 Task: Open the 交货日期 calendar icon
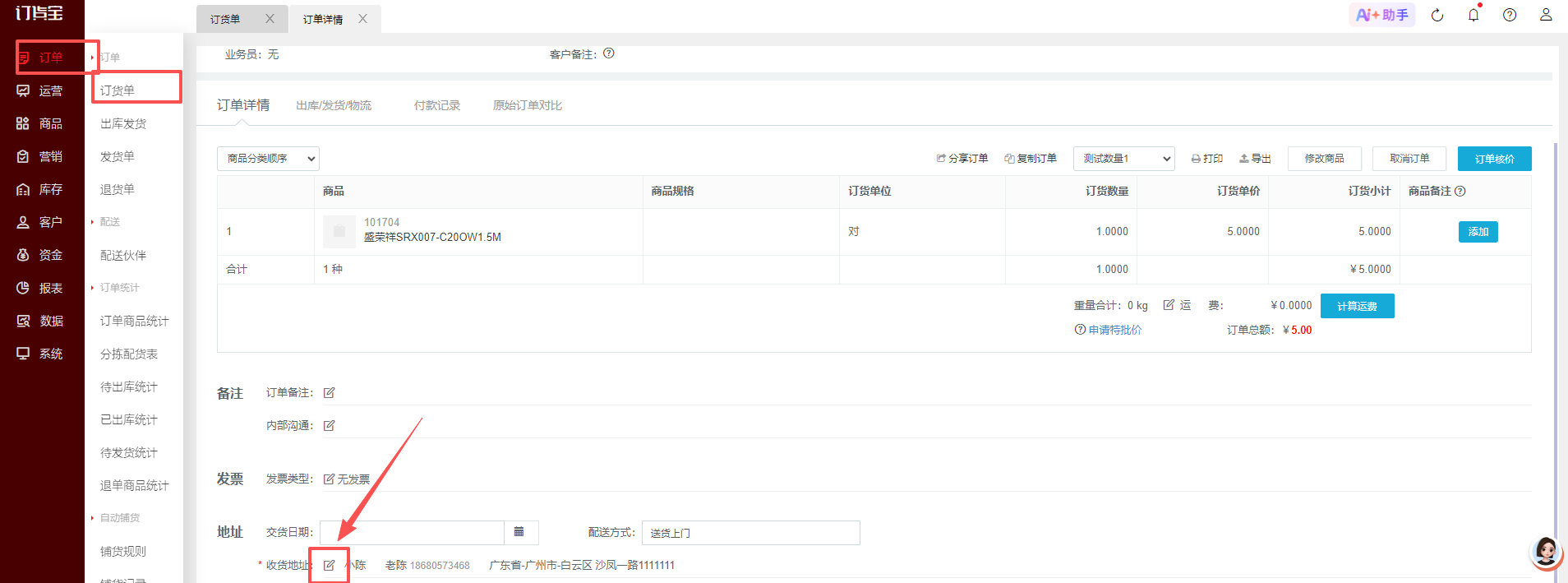[519, 532]
